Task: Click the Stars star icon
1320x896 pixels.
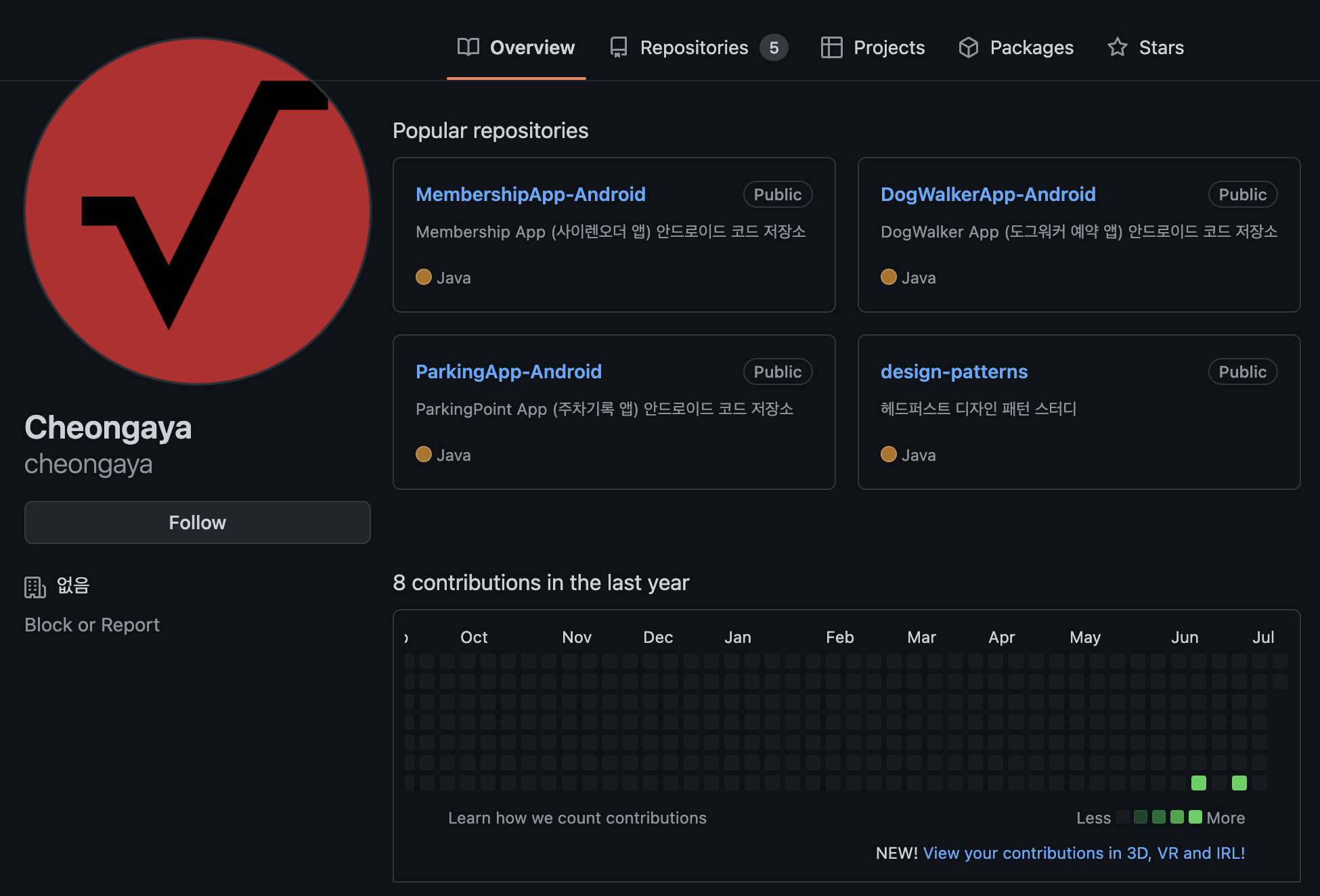Action: click(x=1118, y=47)
